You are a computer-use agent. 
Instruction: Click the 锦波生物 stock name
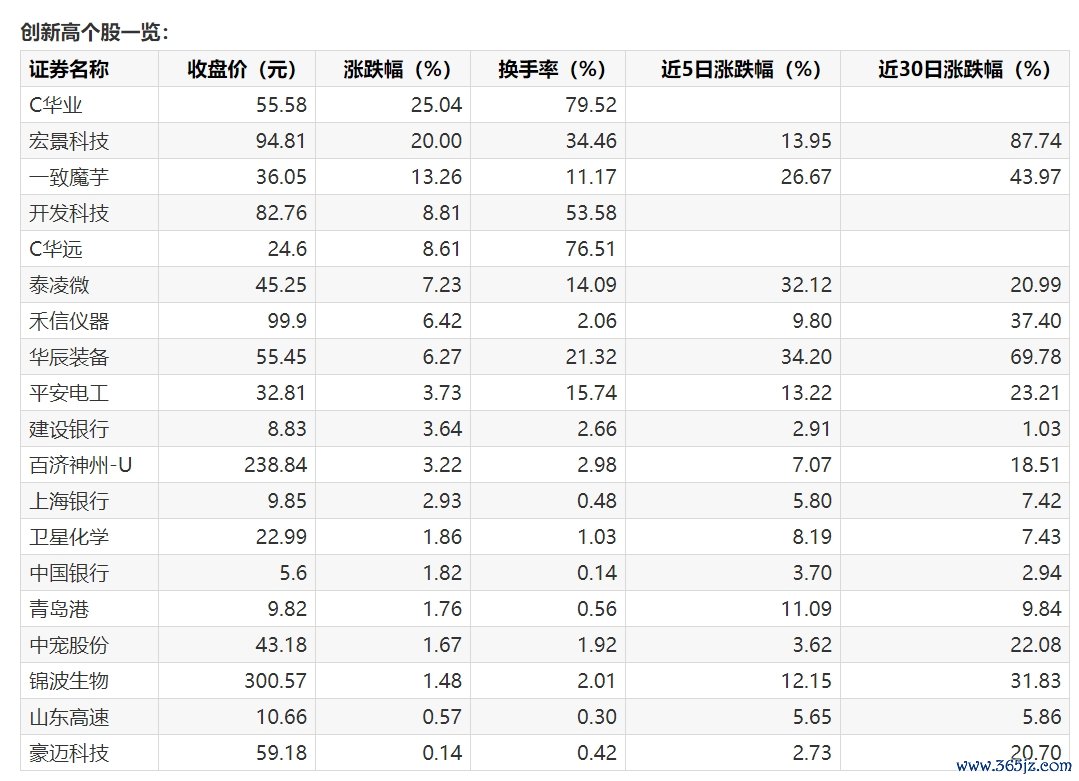pos(69,681)
